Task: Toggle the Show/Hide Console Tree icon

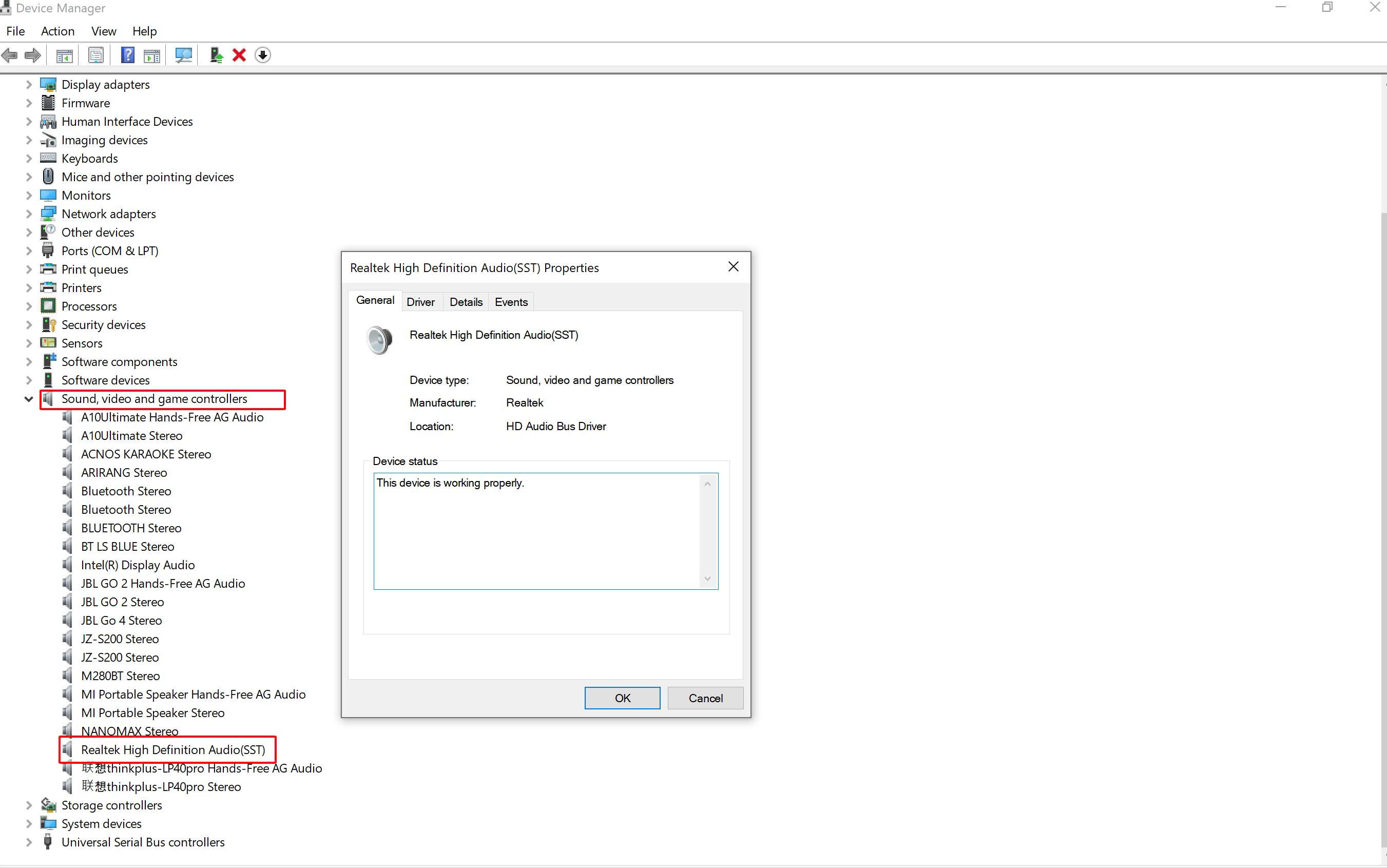Action: [x=64, y=54]
